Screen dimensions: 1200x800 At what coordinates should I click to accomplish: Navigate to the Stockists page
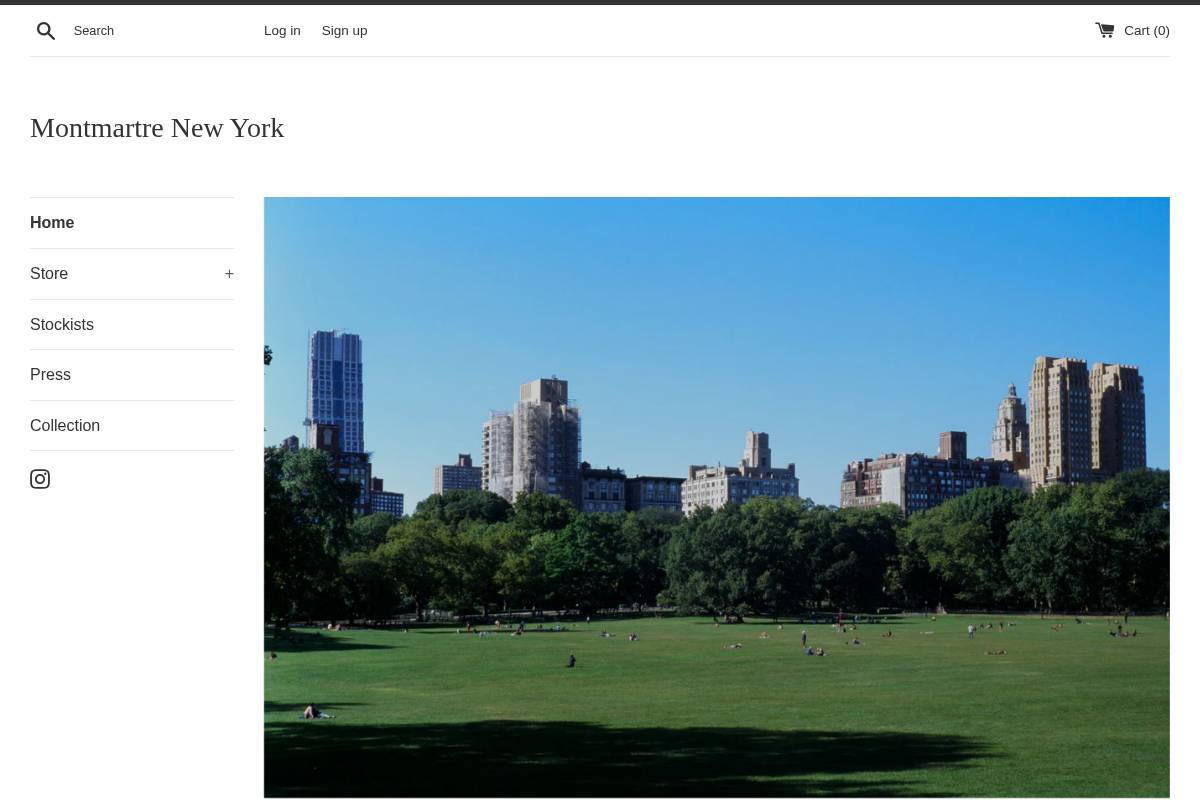61,324
